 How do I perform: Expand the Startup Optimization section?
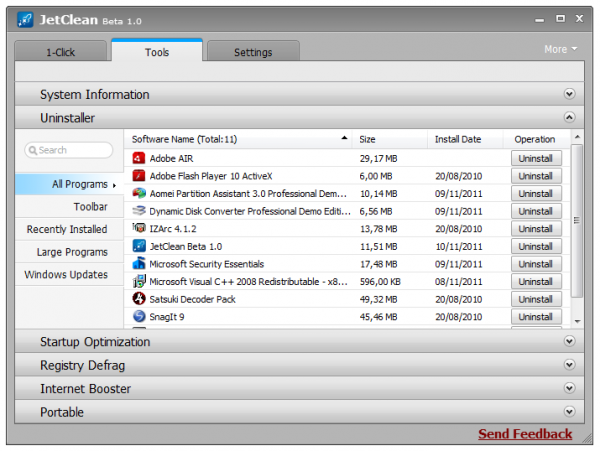(569, 341)
